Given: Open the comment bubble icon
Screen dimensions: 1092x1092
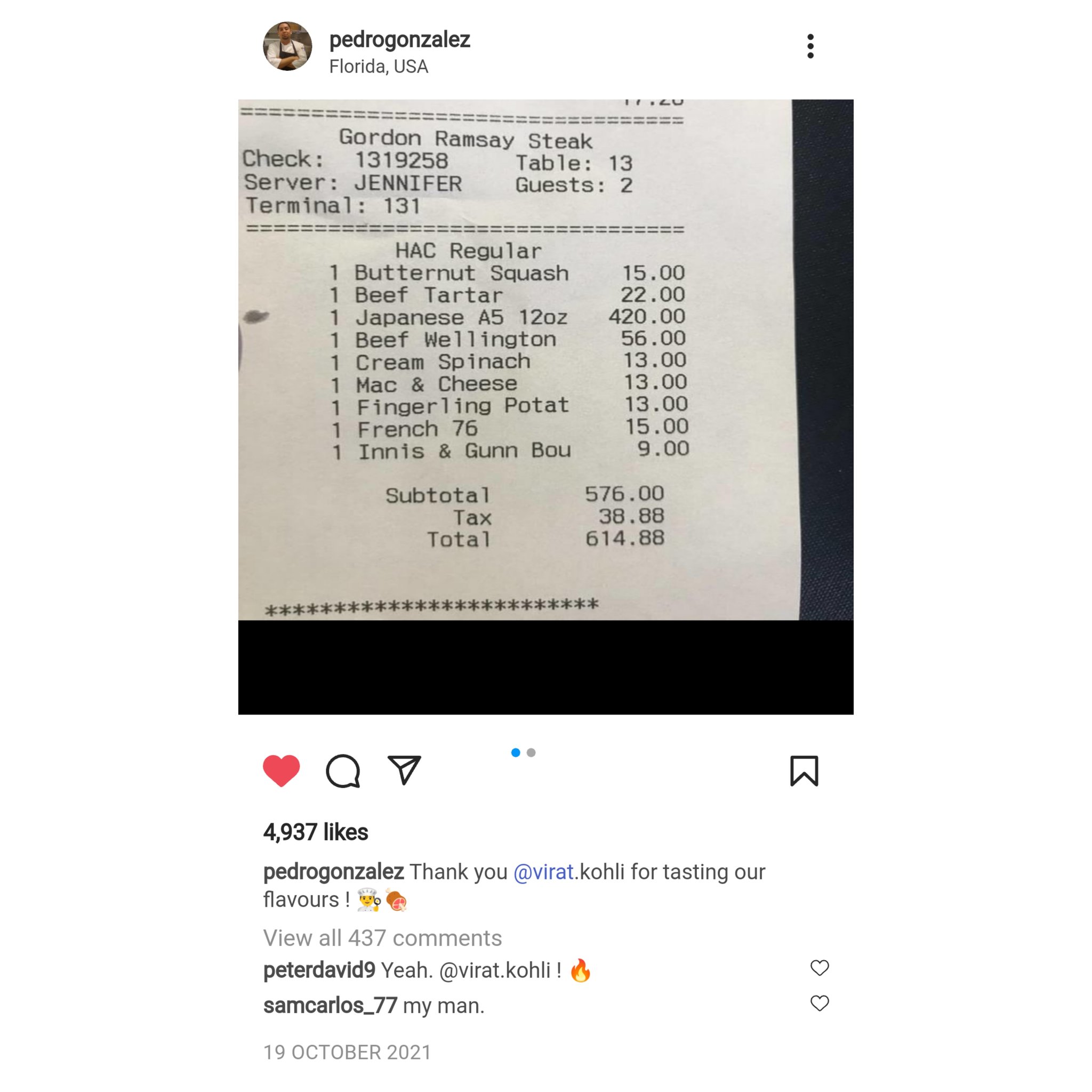Looking at the screenshot, I should 343,770.
